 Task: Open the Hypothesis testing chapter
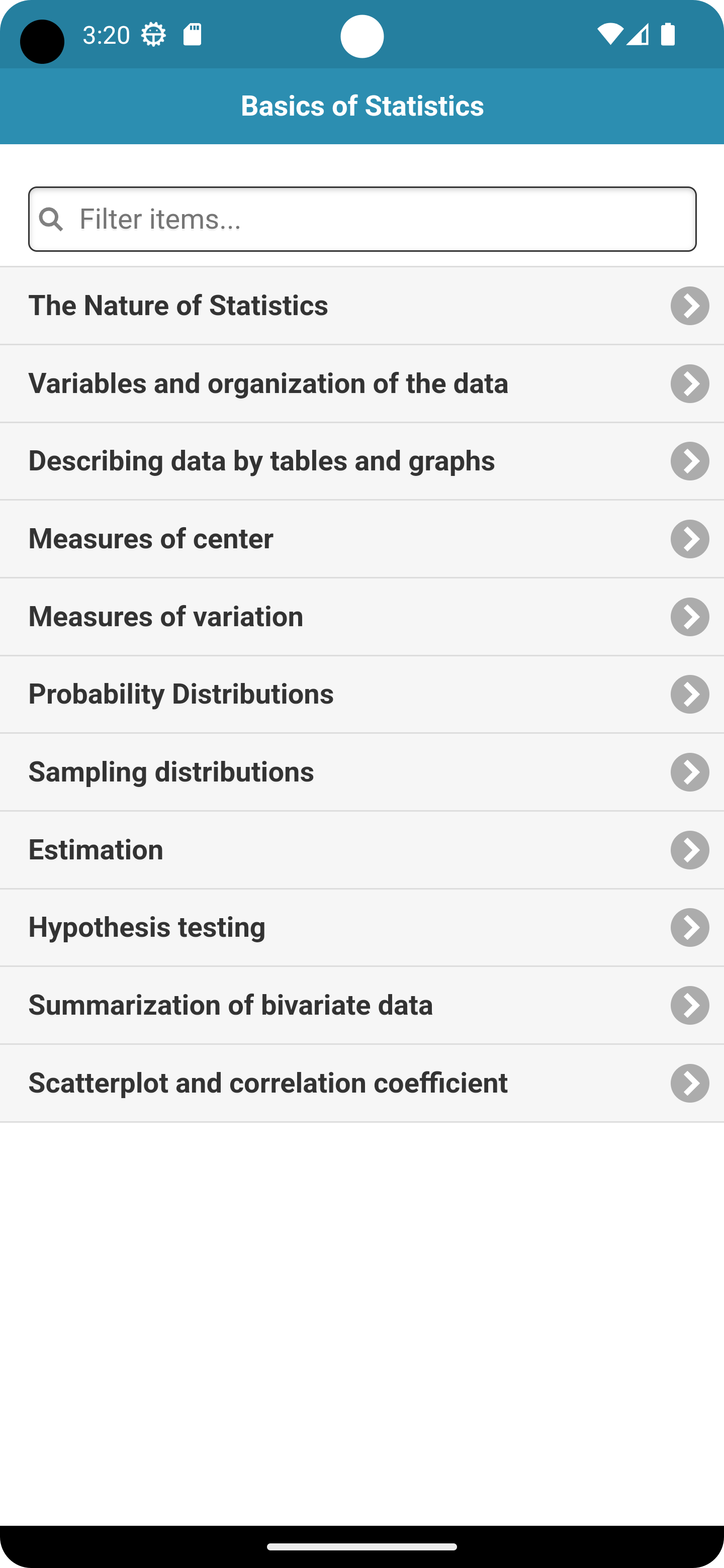coord(361,928)
